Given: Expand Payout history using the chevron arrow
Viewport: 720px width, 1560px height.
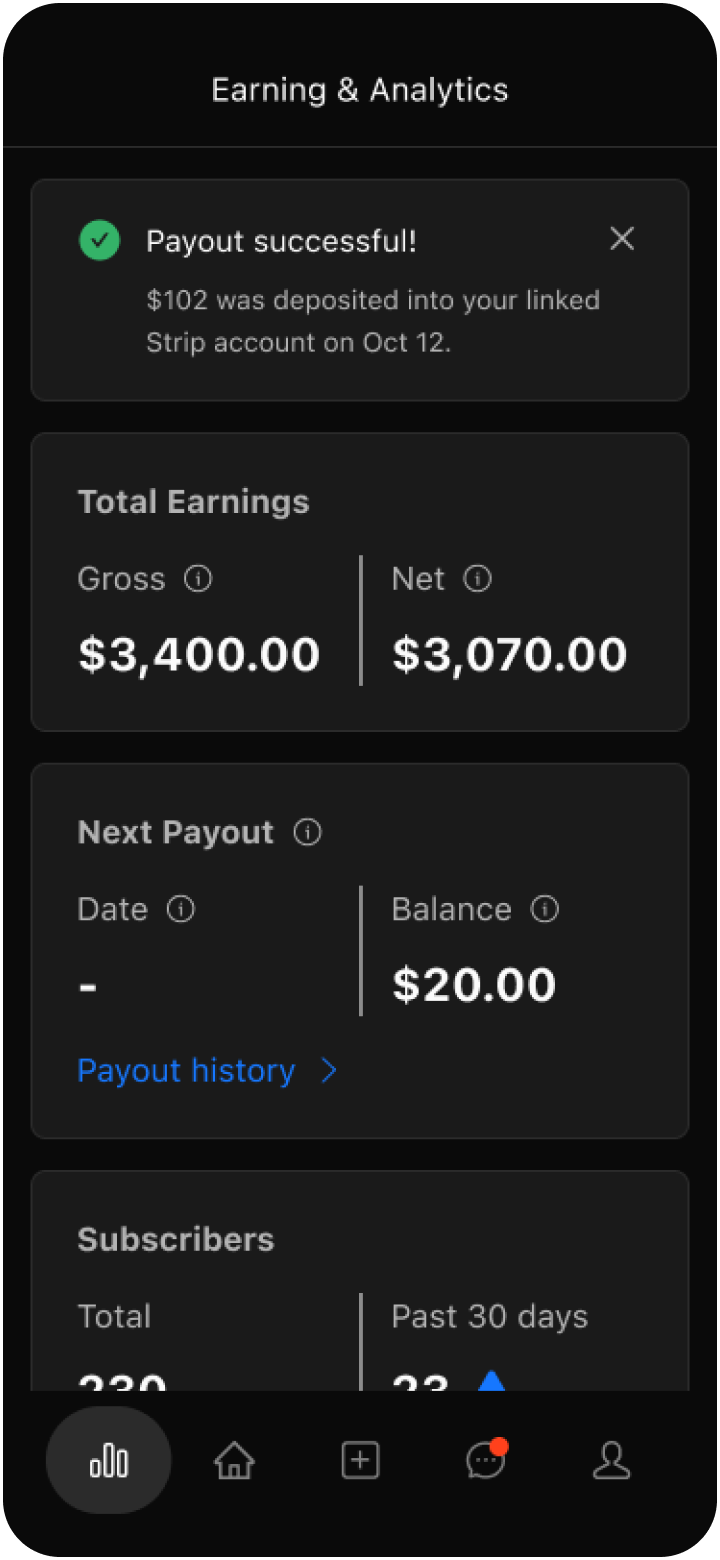Looking at the screenshot, I should (329, 1072).
